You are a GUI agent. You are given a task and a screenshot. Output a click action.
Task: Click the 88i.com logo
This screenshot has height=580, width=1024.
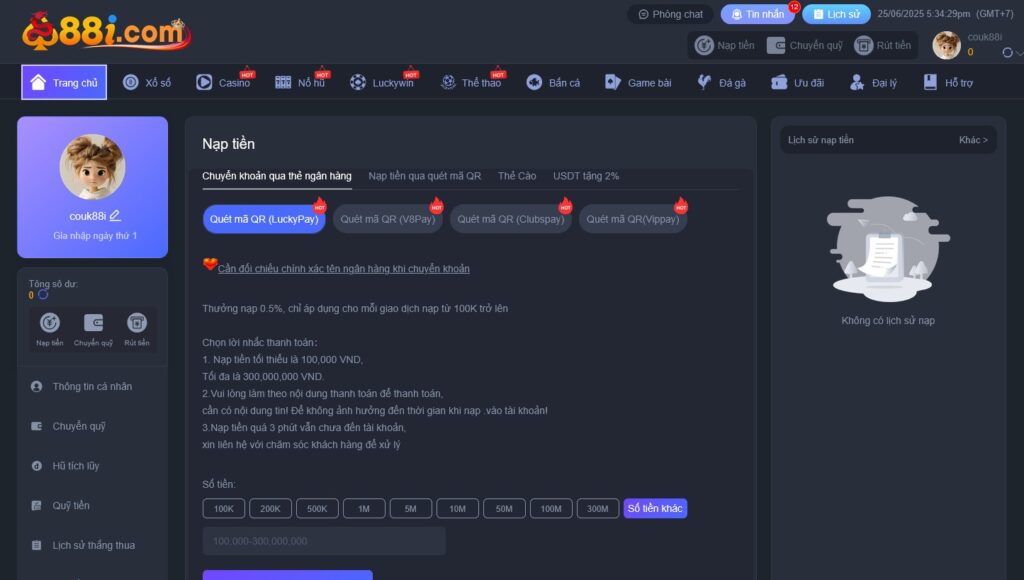pos(106,32)
